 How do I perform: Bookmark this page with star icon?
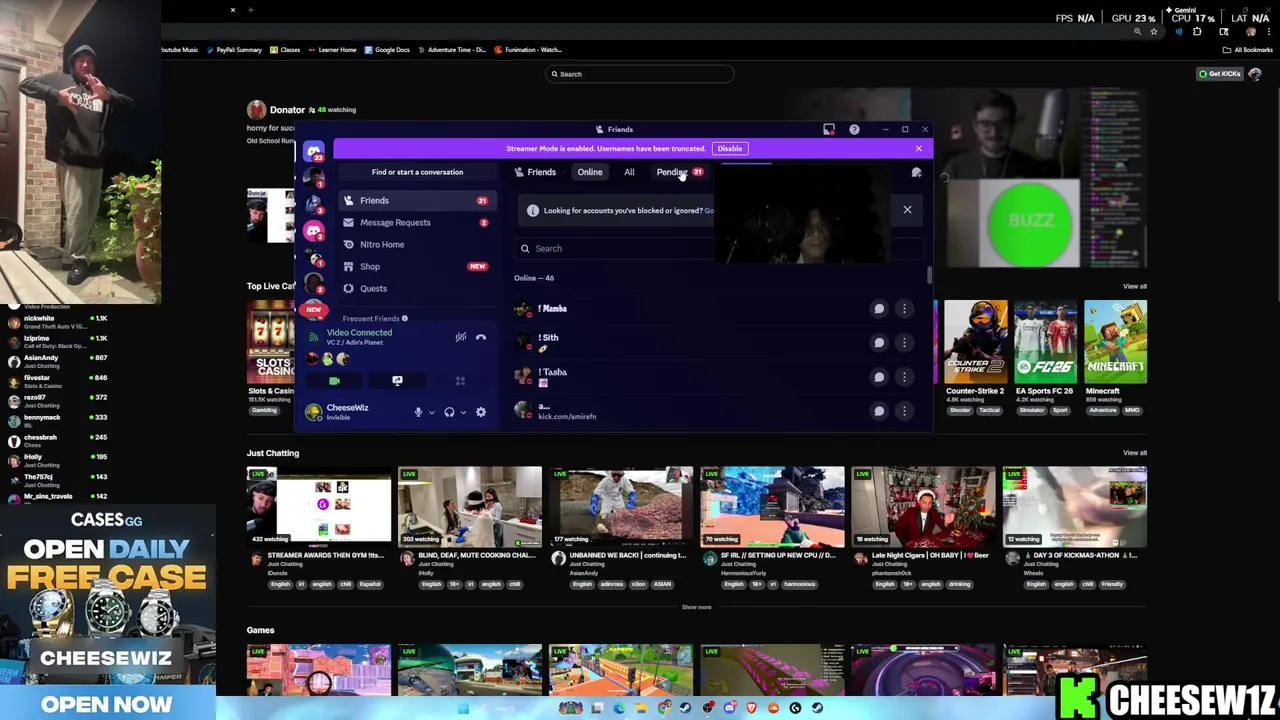point(1154,32)
